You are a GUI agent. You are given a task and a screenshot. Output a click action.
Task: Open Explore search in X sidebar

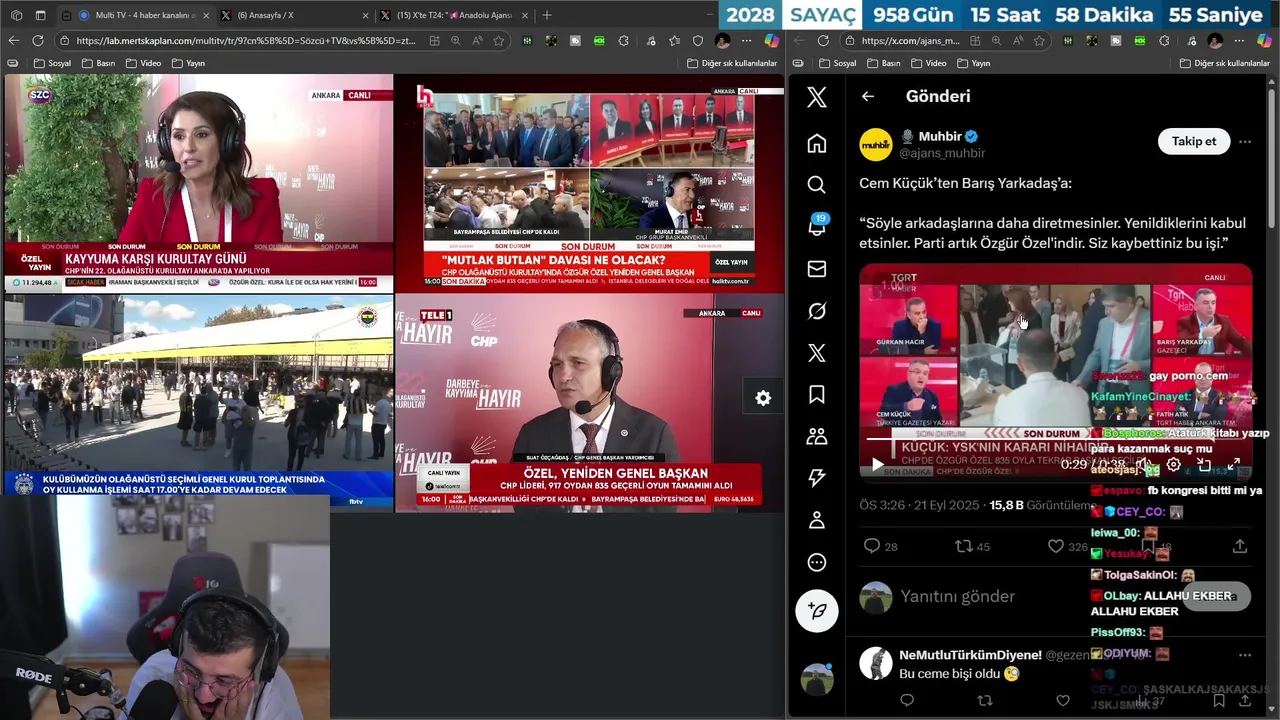817,185
